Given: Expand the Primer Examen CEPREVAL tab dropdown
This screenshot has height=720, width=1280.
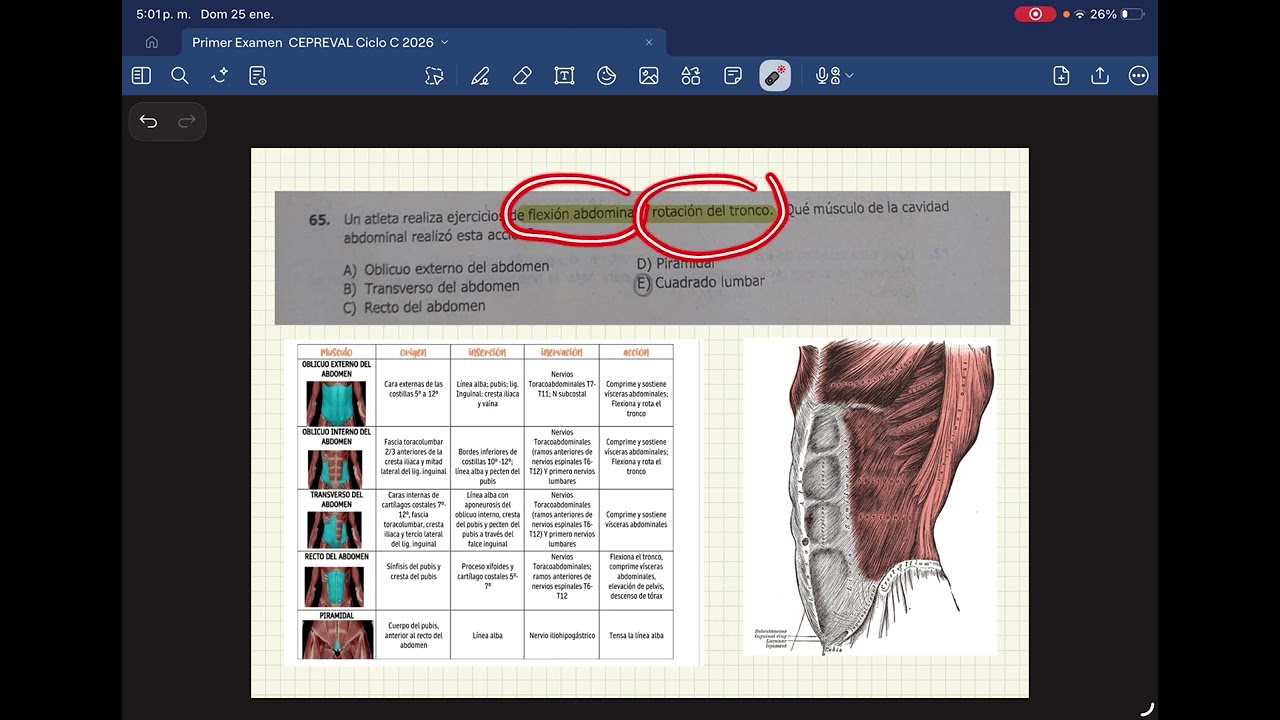Looking at the screenshot, I should point(445,42).
